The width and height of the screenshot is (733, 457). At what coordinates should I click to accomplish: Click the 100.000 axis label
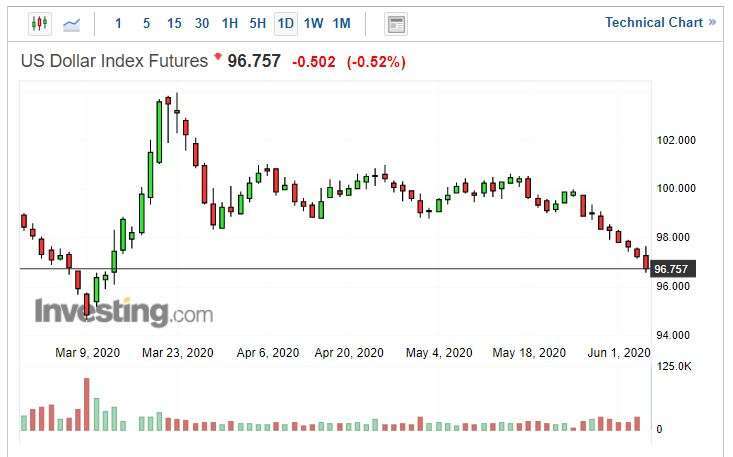(676, 188)
